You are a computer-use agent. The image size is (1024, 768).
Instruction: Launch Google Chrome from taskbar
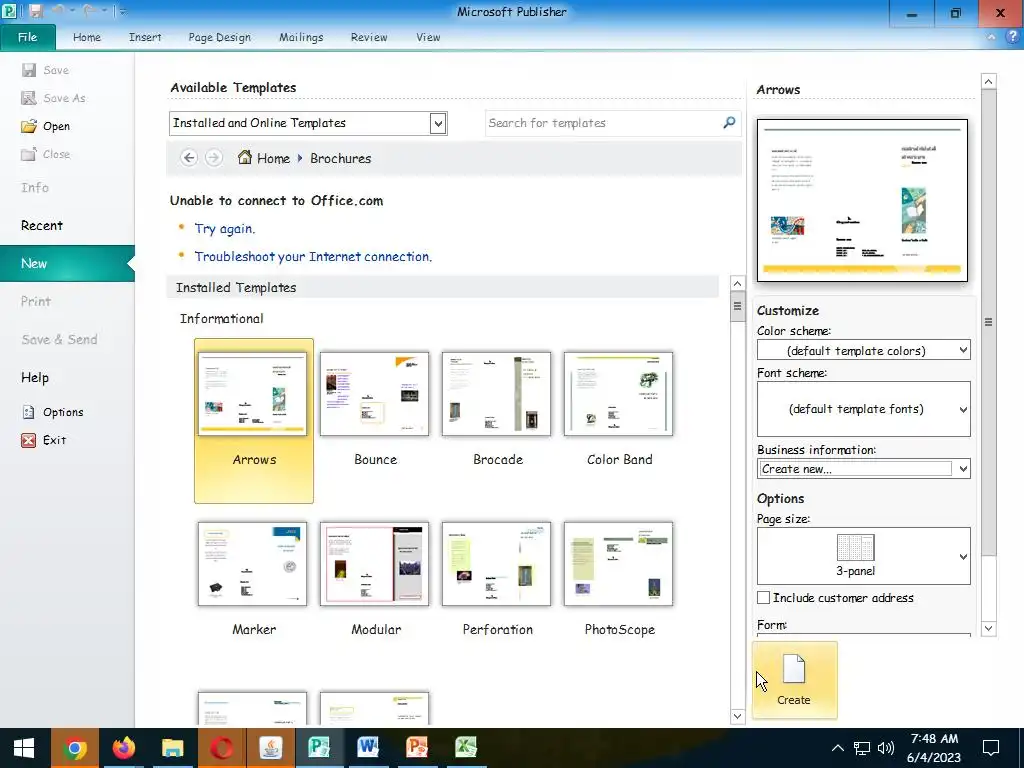coord(74,748)
